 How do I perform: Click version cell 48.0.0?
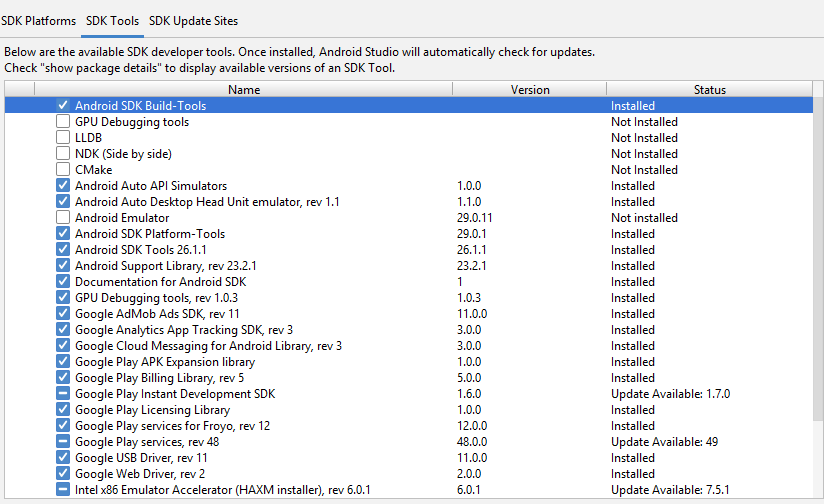click(472, 442)
